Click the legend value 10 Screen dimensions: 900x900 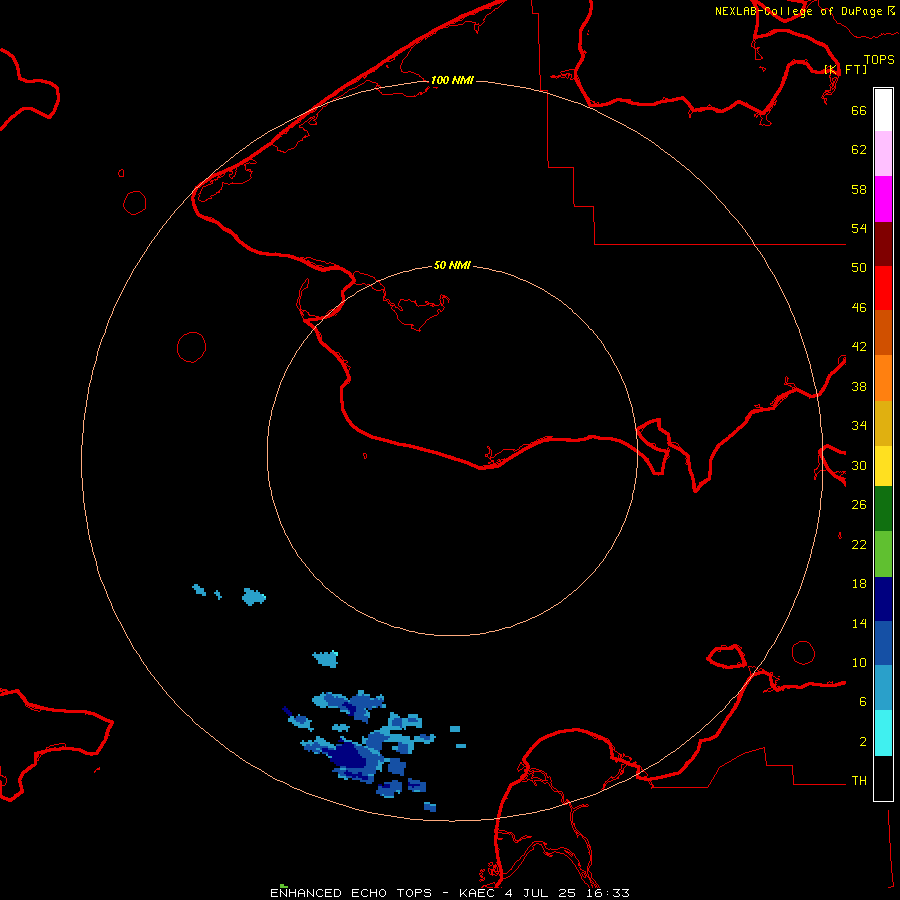click(x=859, y=662)
